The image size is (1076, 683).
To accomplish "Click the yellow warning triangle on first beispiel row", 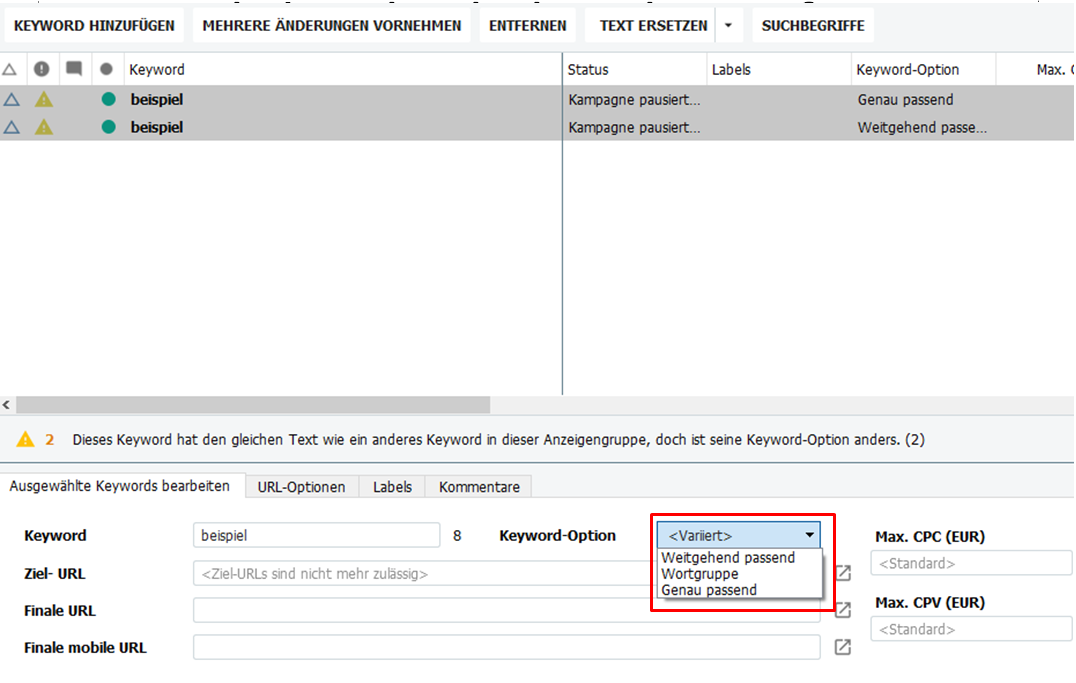I will 41,99.
